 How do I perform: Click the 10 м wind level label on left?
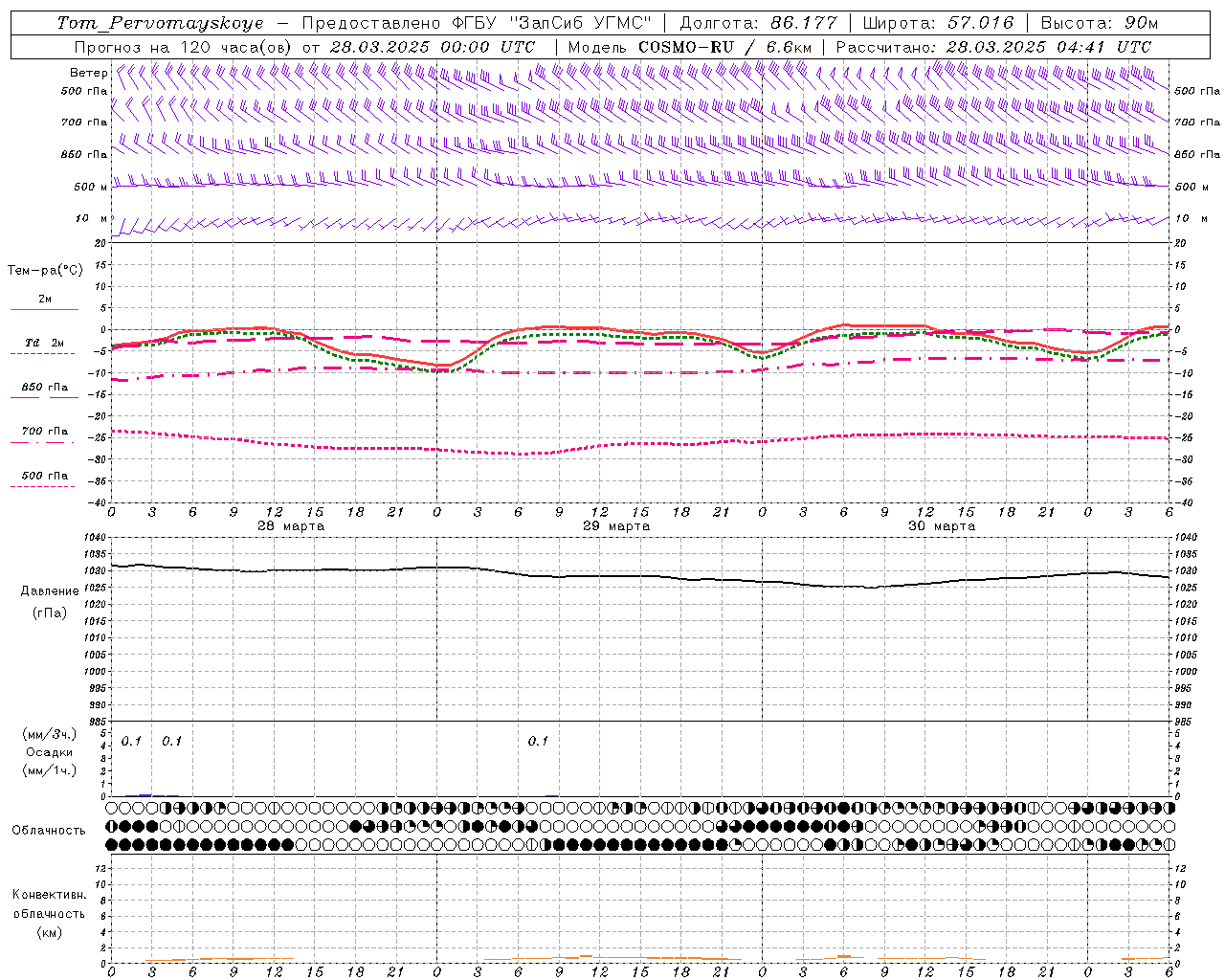tap(92, 218)
